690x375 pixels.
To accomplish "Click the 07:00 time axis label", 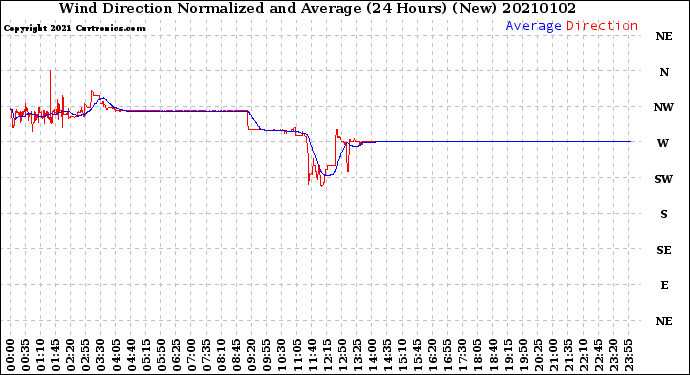I will pos(192,355).
